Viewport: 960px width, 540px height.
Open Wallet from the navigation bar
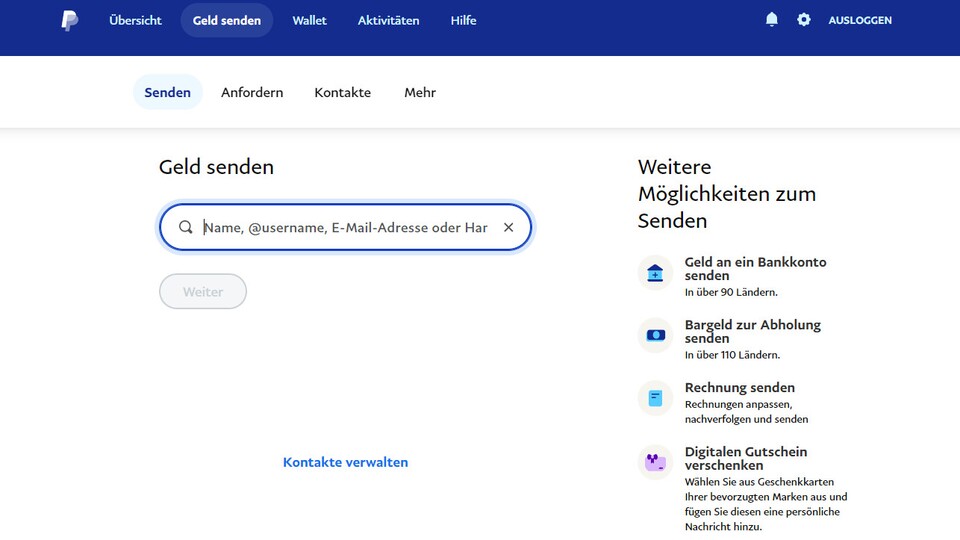coord(309,20)
